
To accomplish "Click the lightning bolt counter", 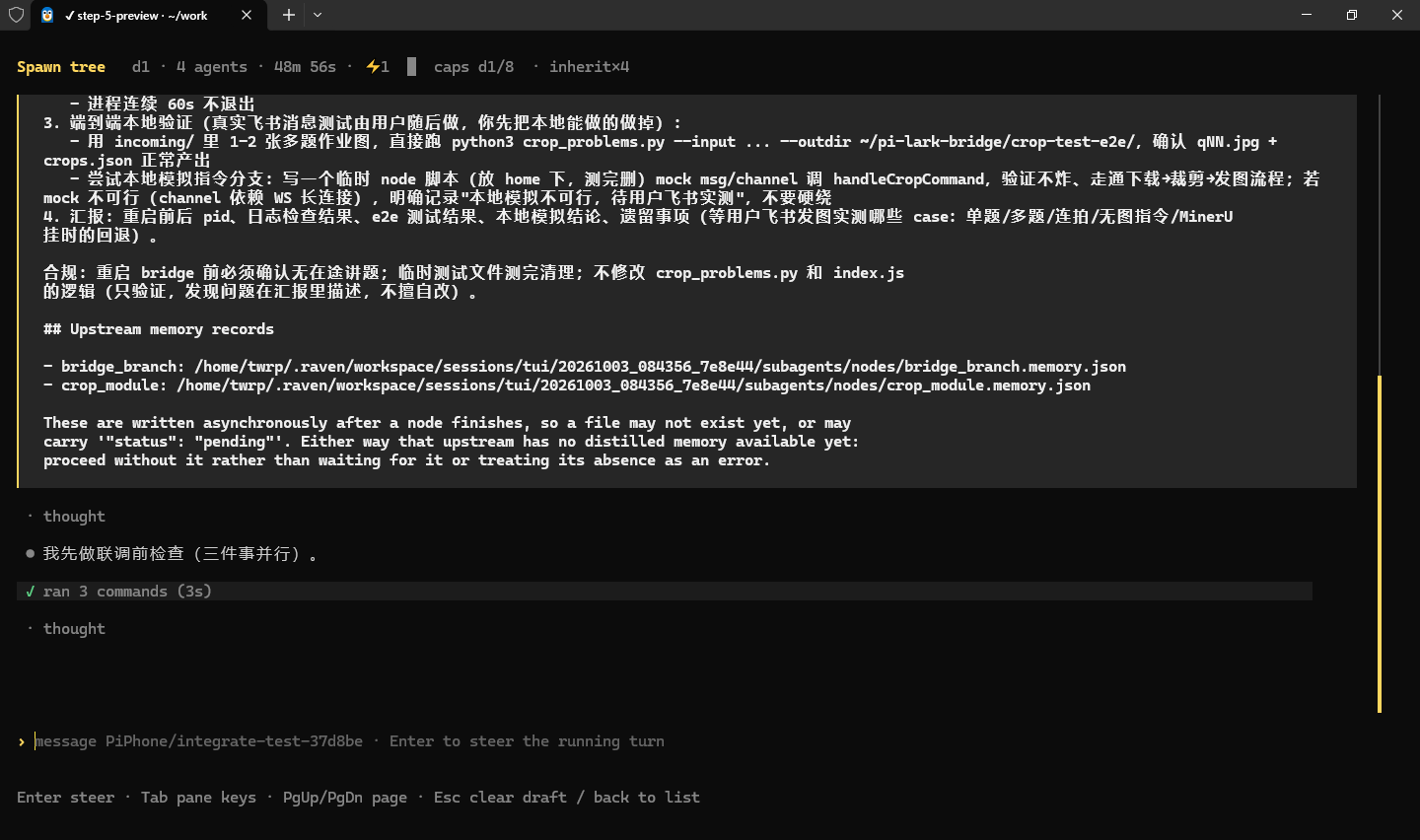I will [x=378, y=67].
